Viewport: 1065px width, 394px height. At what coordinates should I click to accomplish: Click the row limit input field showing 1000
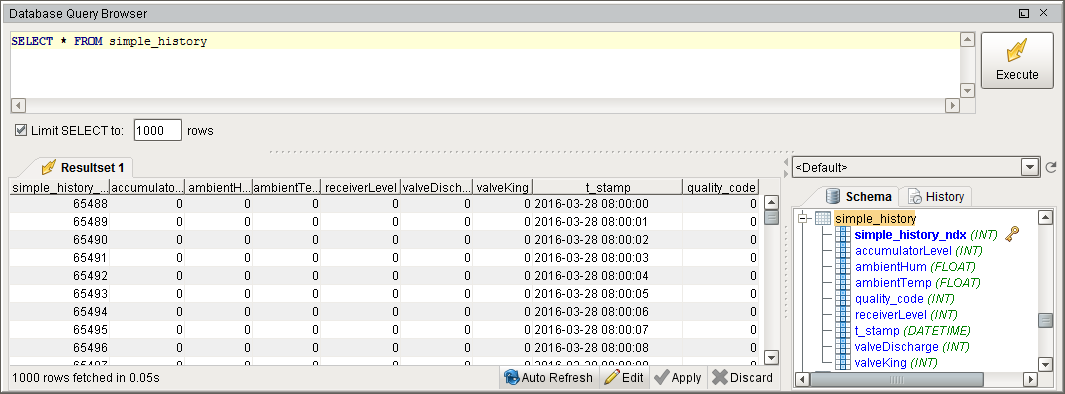[x=158, y=130]
